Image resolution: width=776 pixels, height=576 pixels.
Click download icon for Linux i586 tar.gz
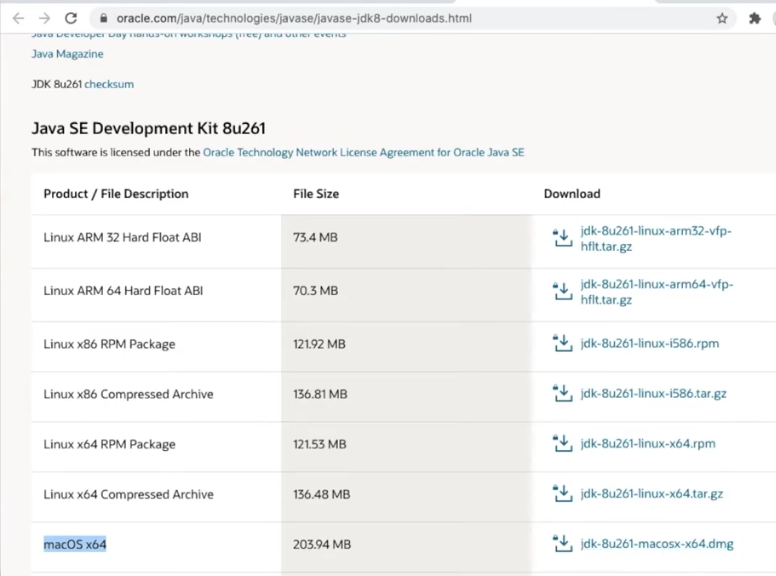pos(561,393)
